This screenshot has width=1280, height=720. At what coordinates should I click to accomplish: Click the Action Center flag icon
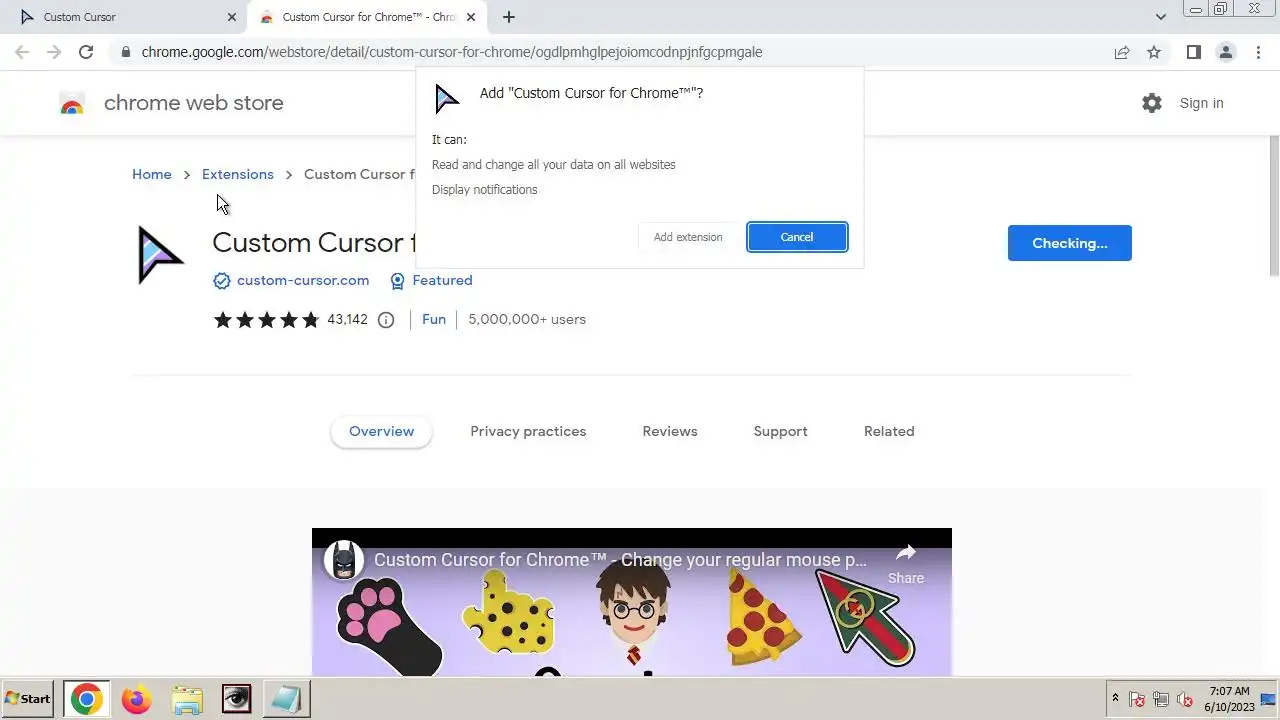pyautogui.click(x=1137, y=699)
